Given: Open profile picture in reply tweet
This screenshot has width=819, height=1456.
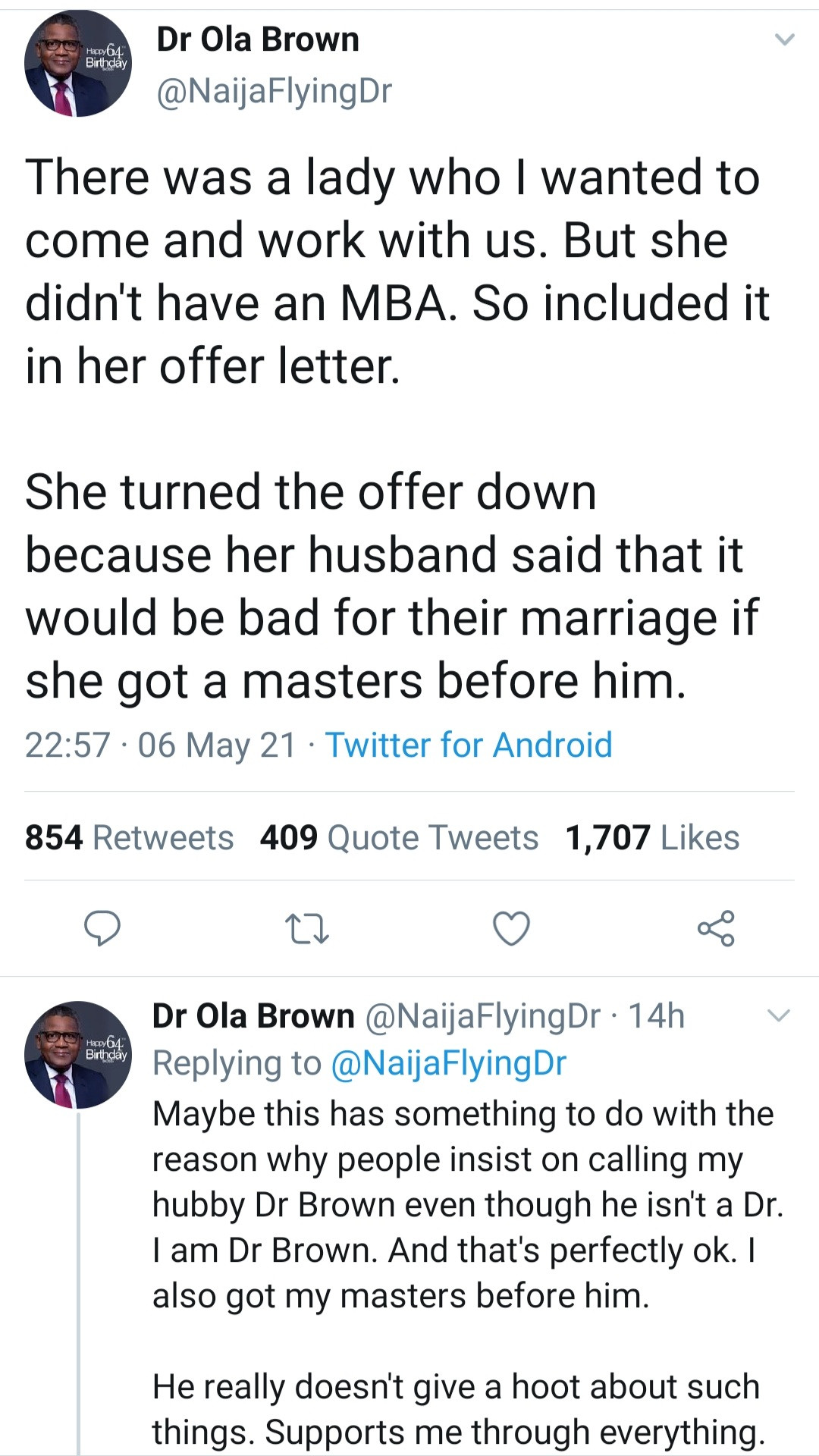Looking at the screenshot, I should pyautogui.click(x=77, y=1055).
